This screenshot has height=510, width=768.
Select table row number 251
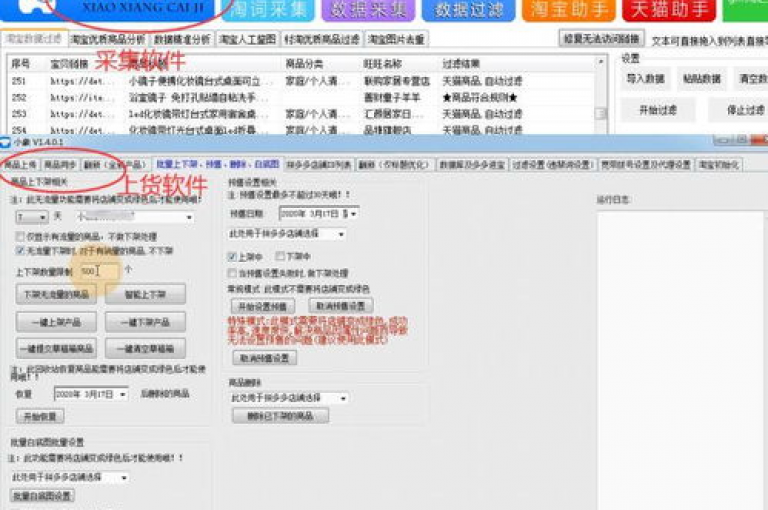[x=301, y=81]
